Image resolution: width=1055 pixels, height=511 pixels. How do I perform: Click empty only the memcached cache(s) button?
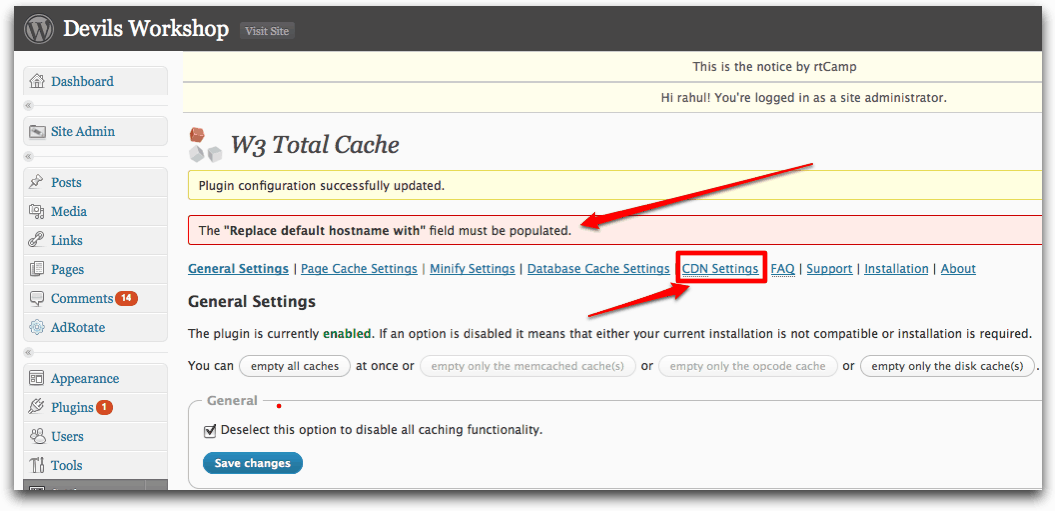coord(528,366)
